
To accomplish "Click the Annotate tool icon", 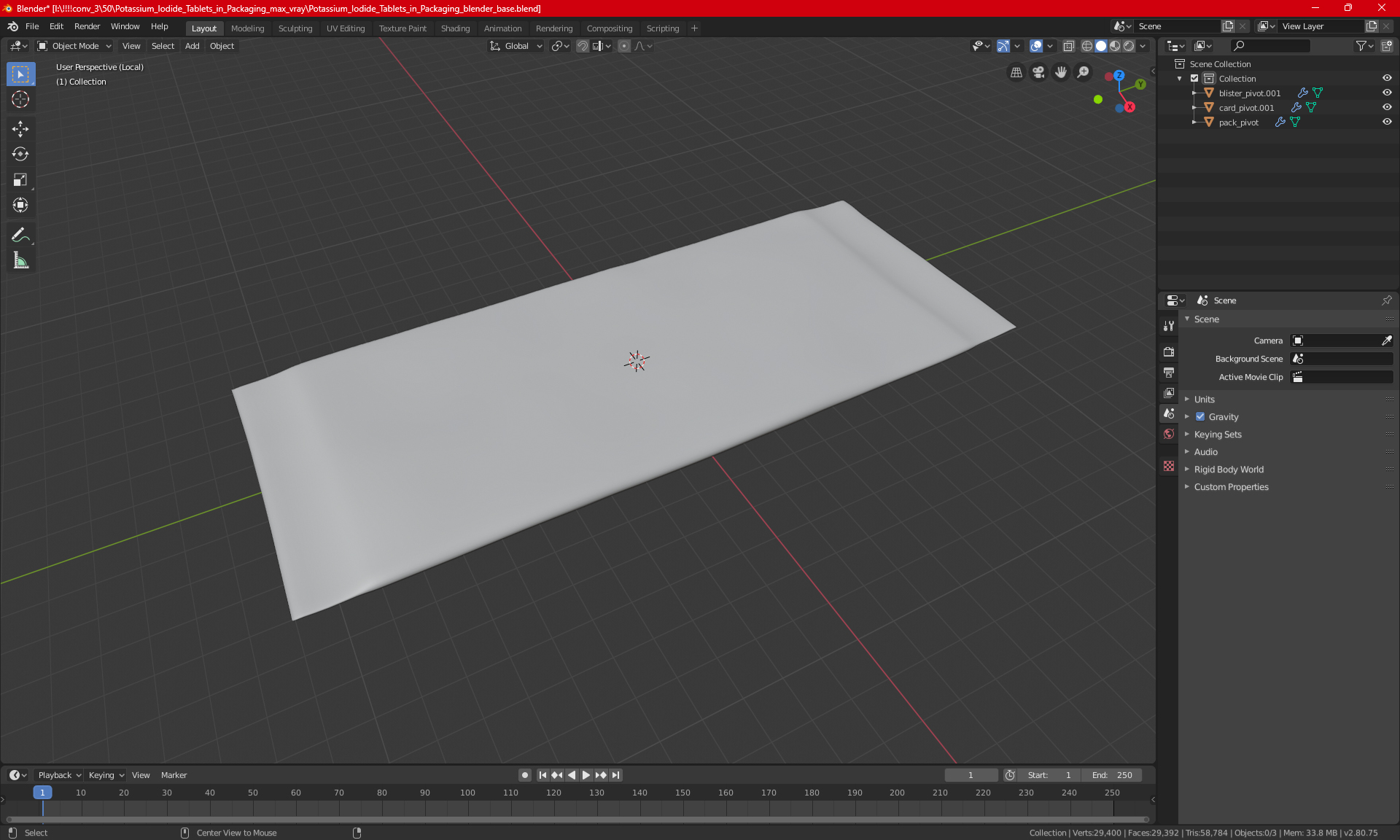I will click(x=20, y=234).
